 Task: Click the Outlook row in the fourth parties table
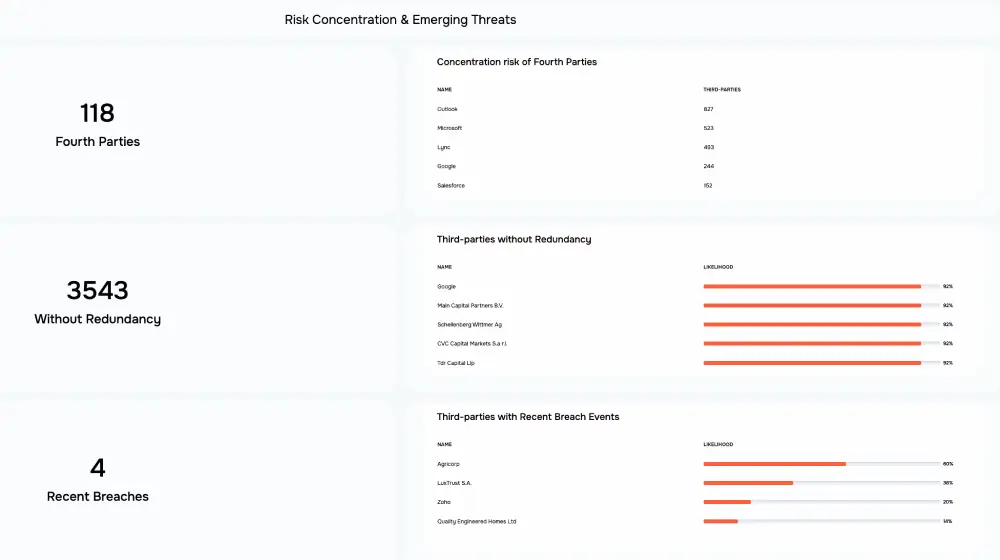tap(447, 109)
